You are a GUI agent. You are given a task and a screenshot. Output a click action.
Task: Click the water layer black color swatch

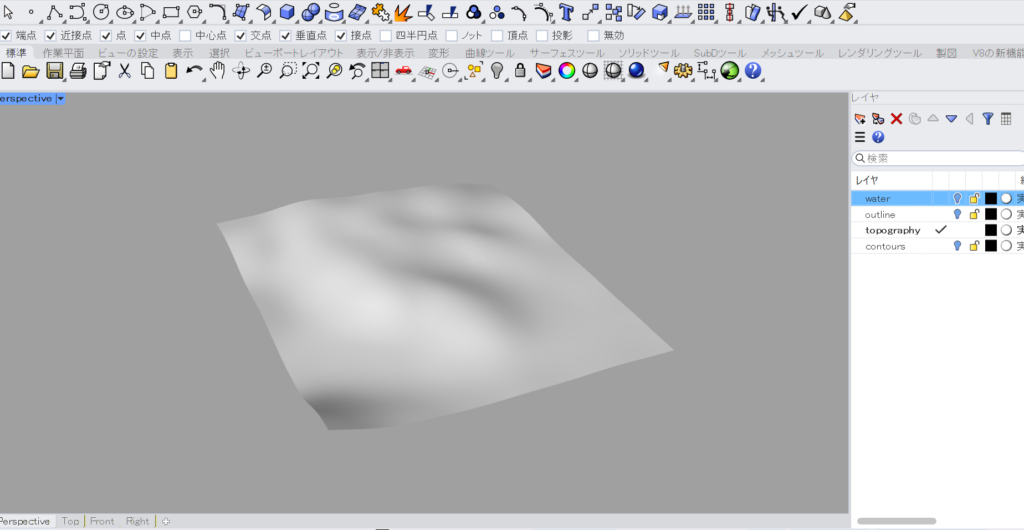point(990,198)
